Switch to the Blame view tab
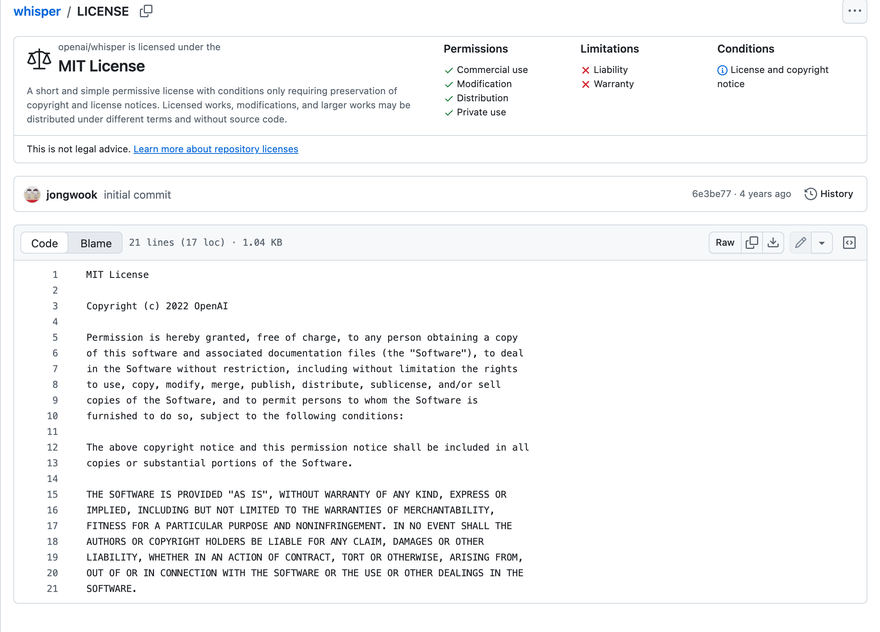The width and height of the screenshot is (880, 632). click(95, 243)
